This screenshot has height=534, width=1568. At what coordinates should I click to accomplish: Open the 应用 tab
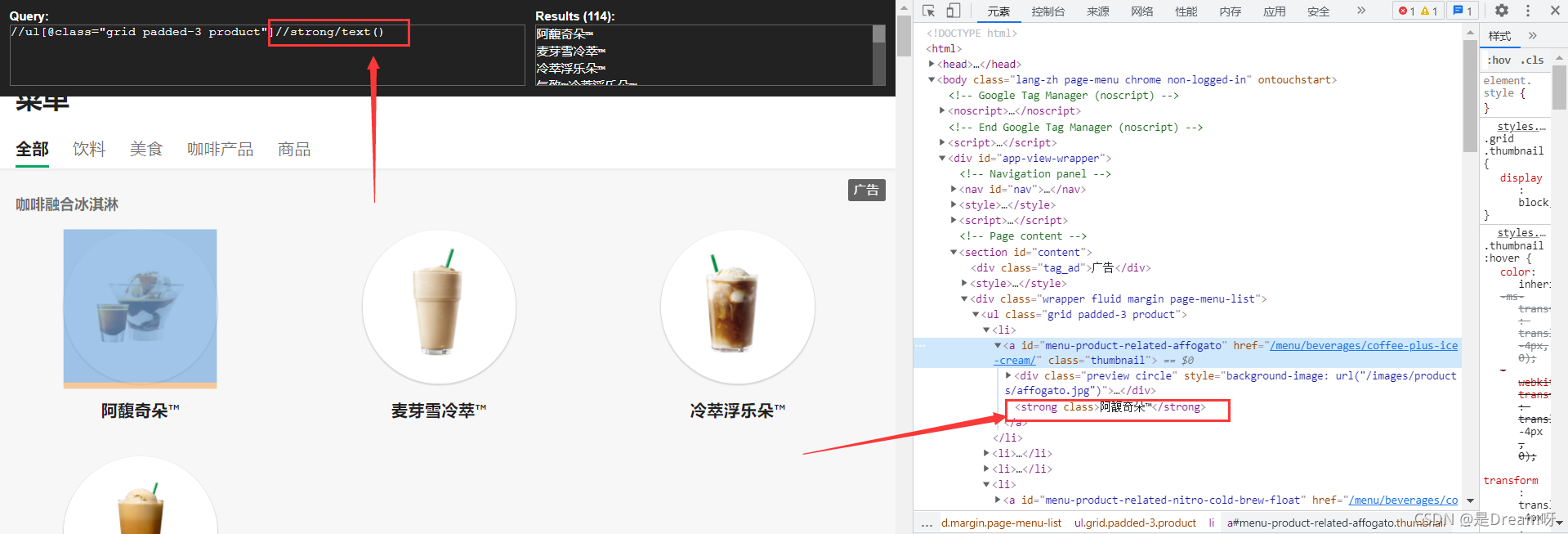coord(1275,11)
